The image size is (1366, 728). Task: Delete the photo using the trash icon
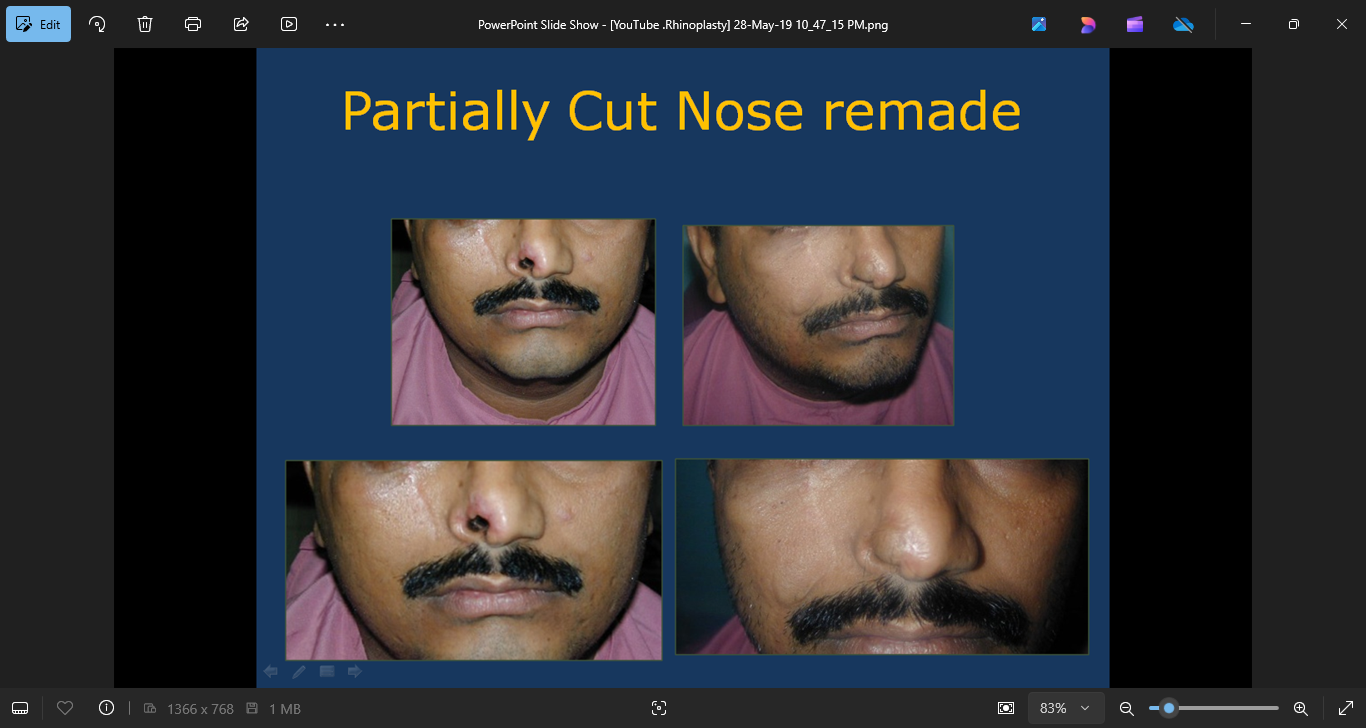point(145,24)
